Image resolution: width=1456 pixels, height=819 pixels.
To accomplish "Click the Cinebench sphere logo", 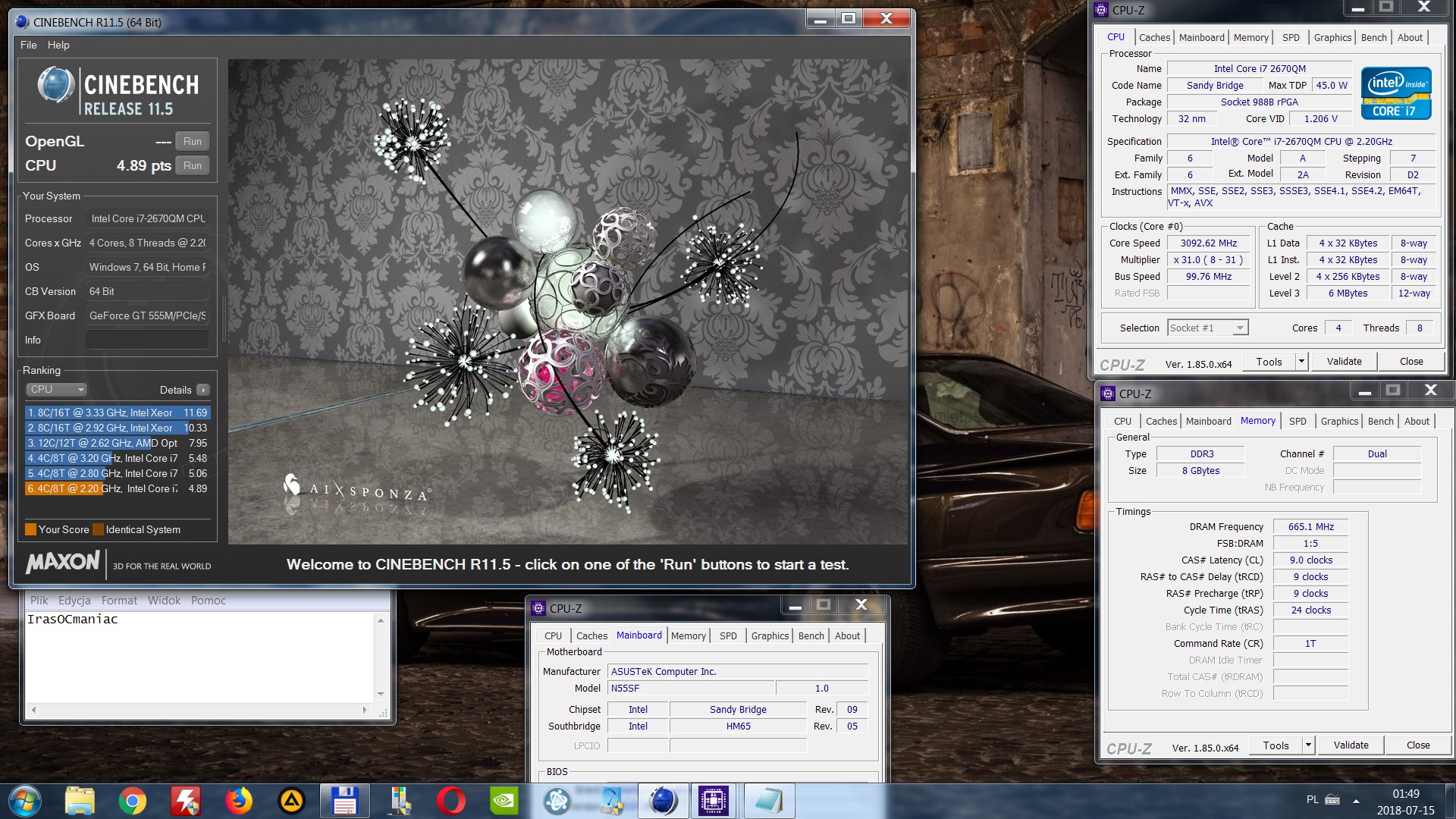I will point(55,85).
